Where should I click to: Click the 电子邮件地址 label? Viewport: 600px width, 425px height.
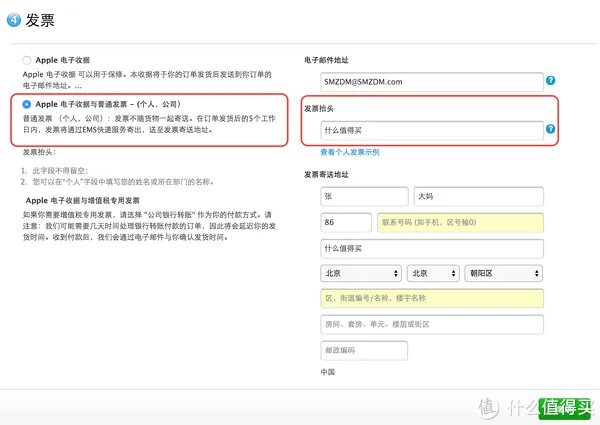coord(326,60)
